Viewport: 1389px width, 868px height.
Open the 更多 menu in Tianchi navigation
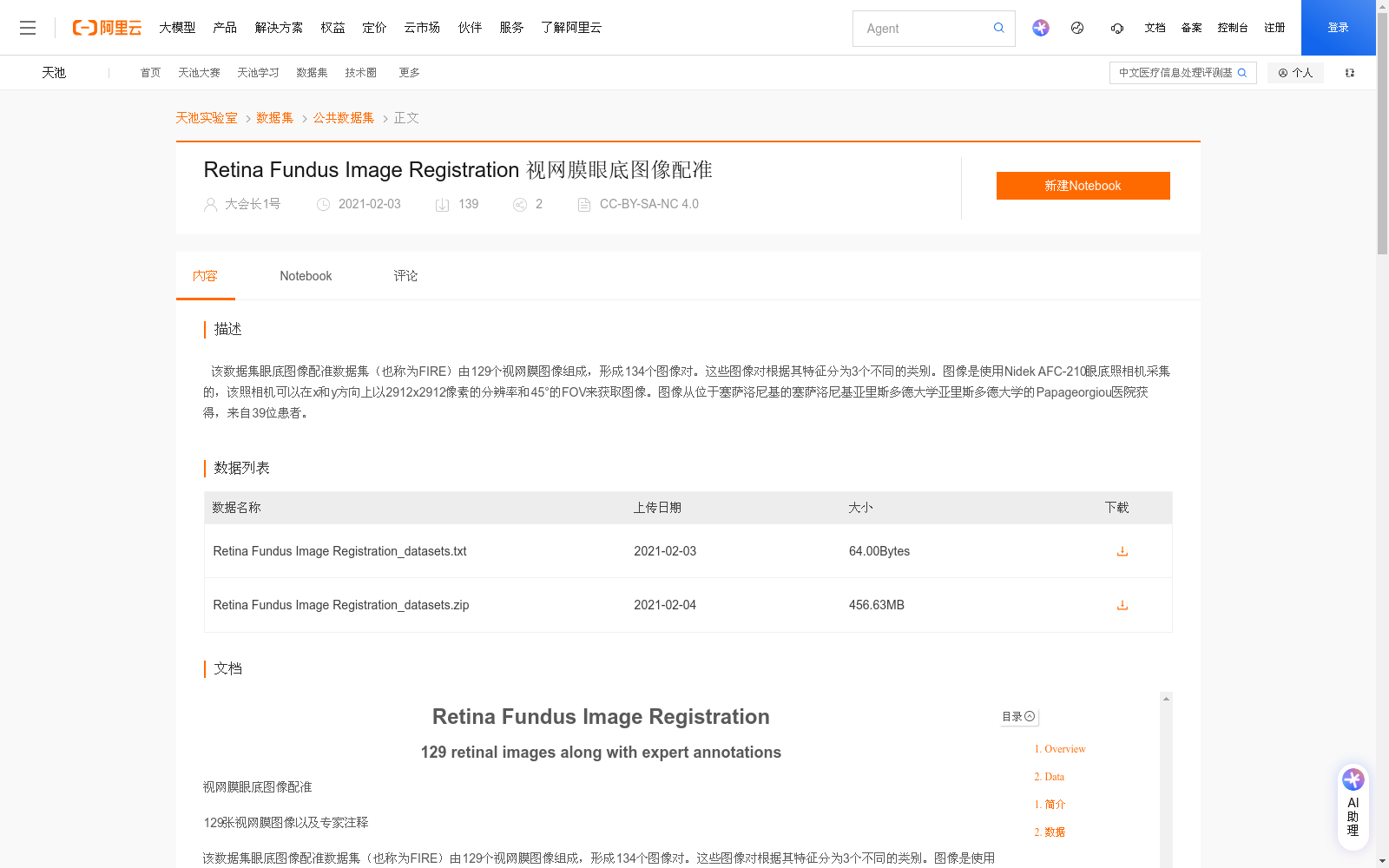coord(409,73)
